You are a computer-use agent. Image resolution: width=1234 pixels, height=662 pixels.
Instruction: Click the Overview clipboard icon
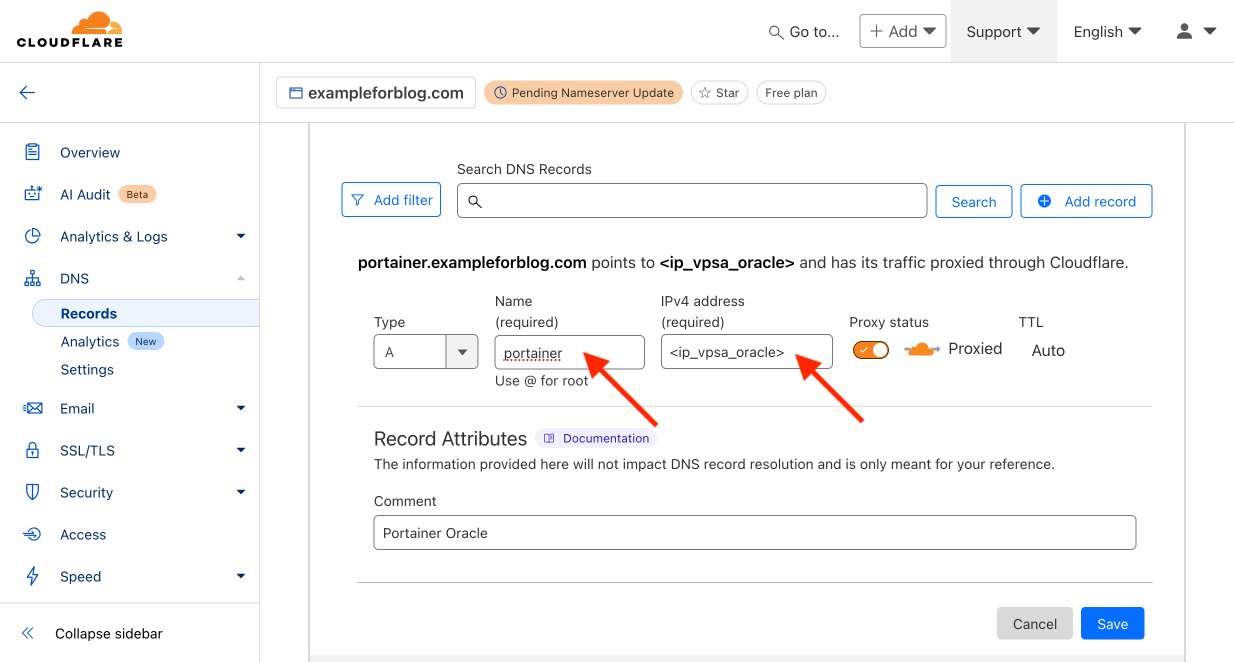point(33,152)
